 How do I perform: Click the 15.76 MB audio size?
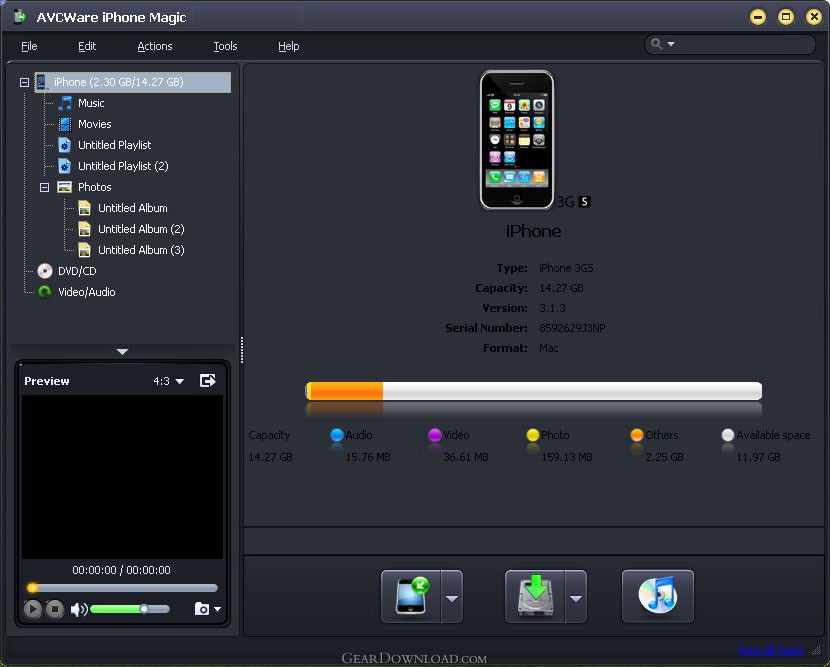coord(368,457)
